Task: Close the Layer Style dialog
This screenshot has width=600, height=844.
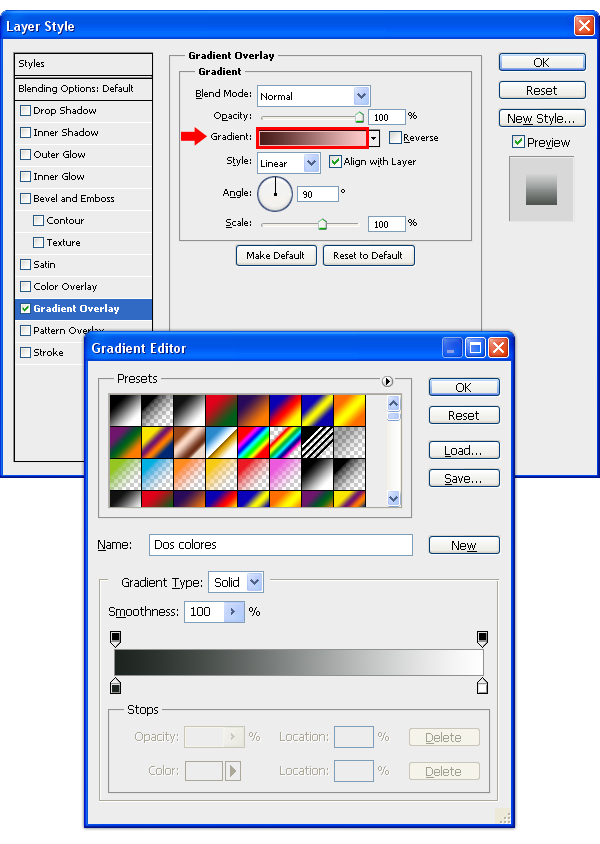Action: point(584,25)
